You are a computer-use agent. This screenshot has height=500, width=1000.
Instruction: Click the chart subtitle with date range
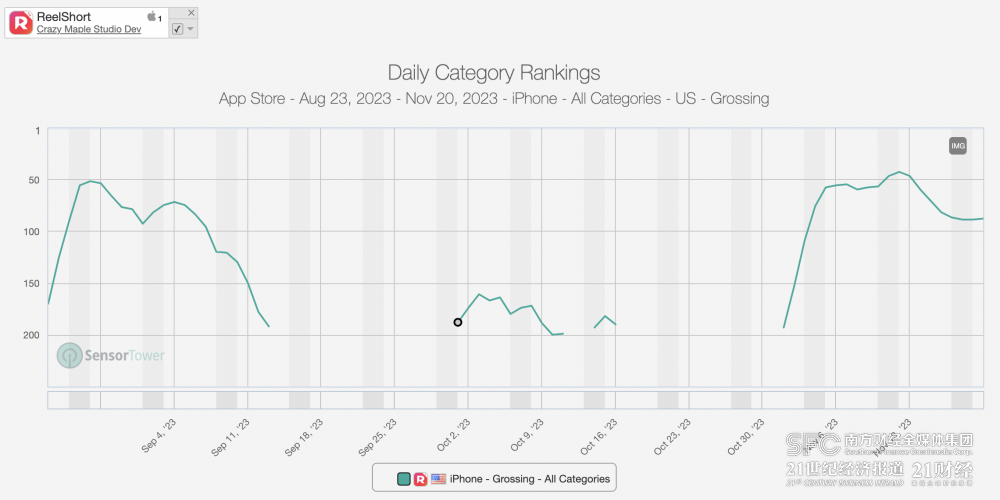(494, 99)
